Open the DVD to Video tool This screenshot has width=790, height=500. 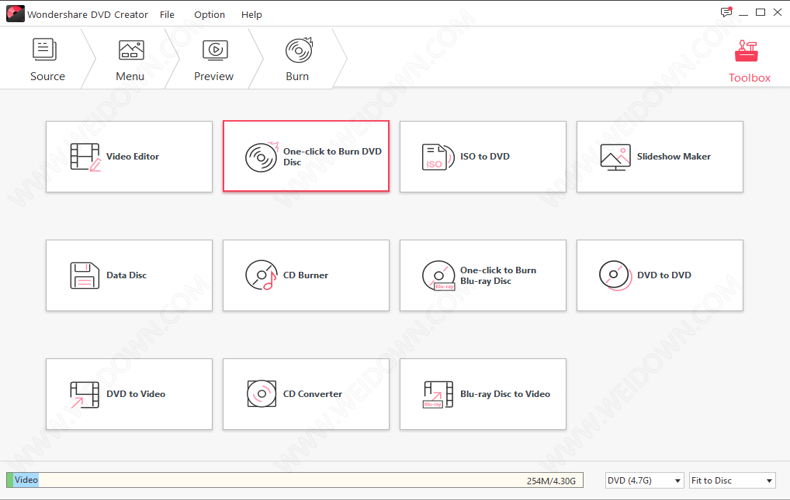[129, 394]
